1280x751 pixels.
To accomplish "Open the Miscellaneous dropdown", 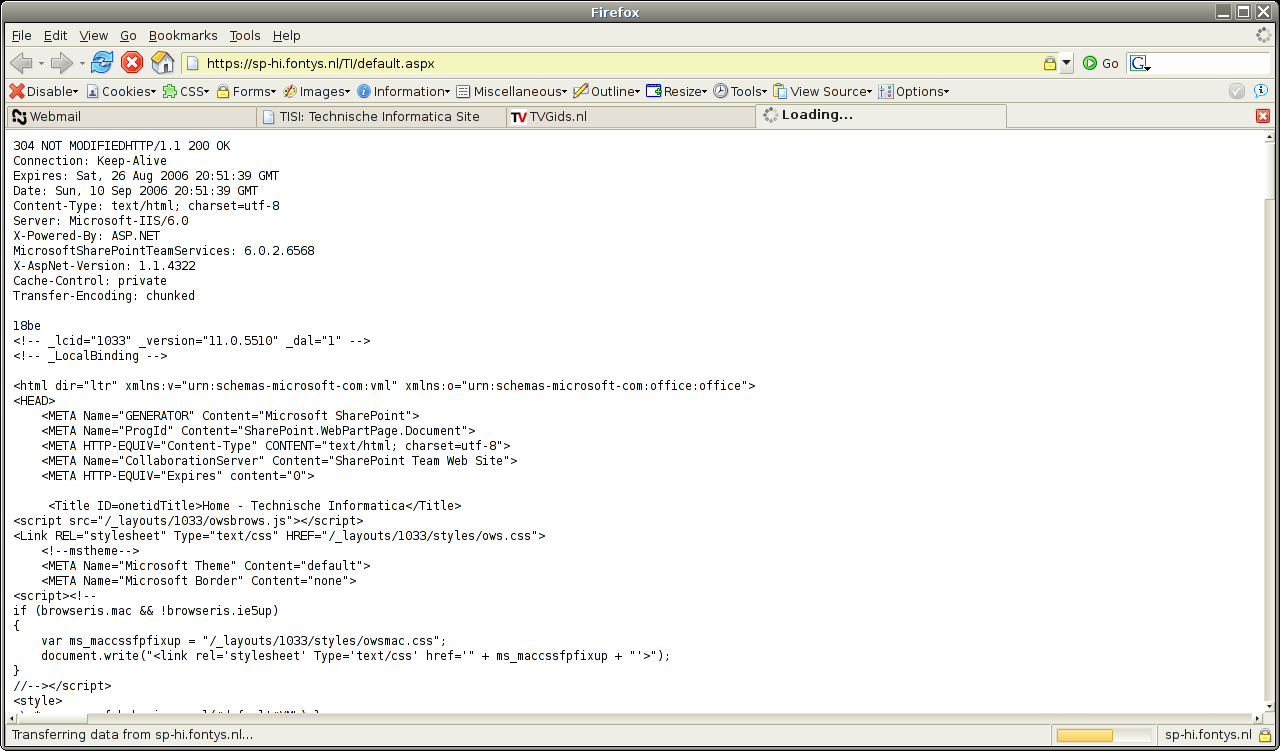I will coord(512,91).
